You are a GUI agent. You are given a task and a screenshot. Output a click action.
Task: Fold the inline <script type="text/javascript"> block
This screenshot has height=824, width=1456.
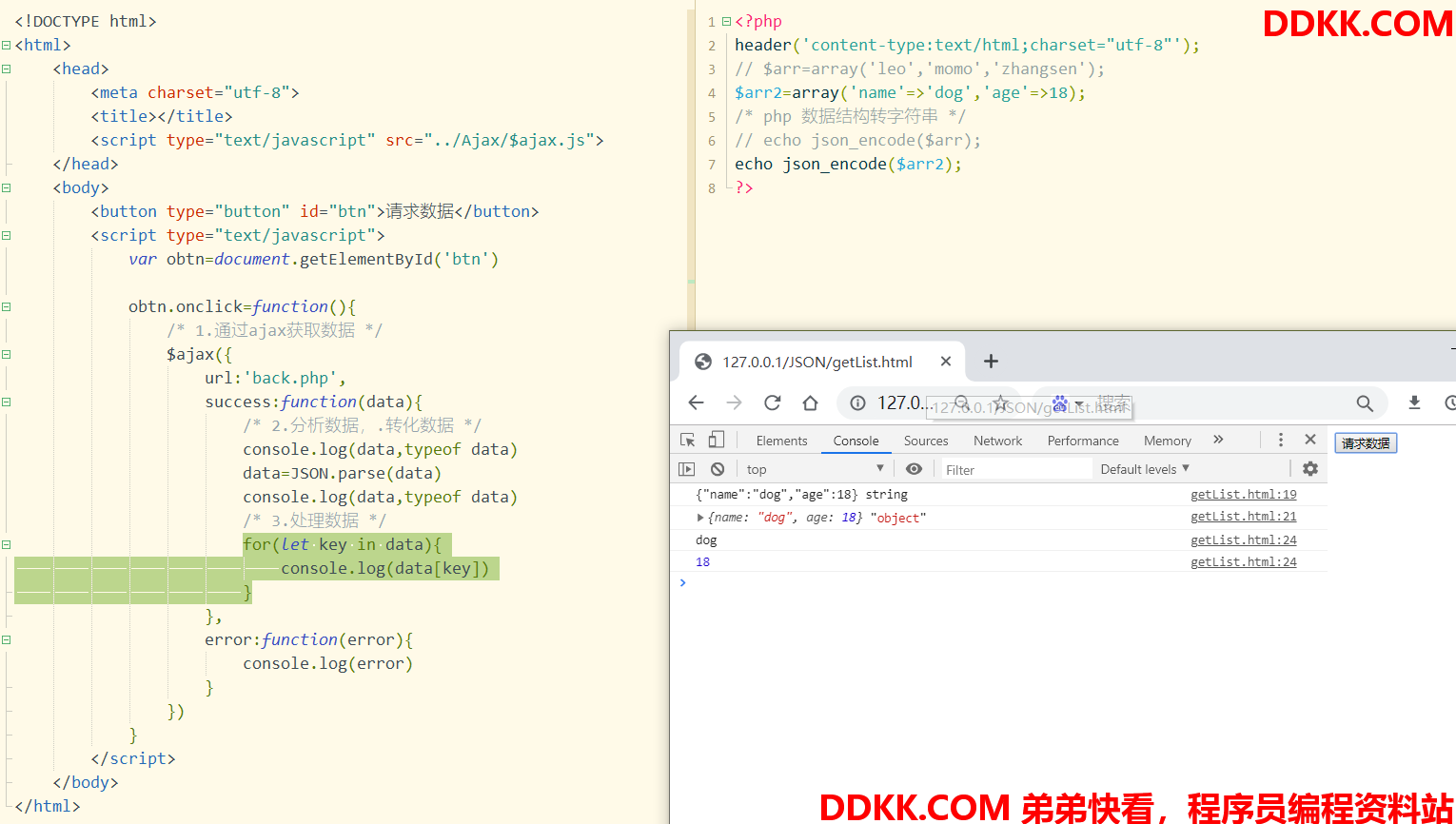click(x=6, y=235)
